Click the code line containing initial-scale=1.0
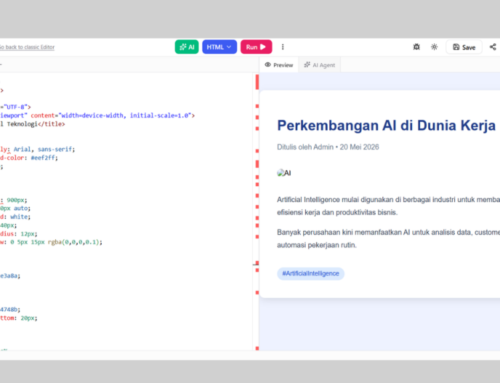Viewport: 500px width, 383px height. [x=97, y=116]
